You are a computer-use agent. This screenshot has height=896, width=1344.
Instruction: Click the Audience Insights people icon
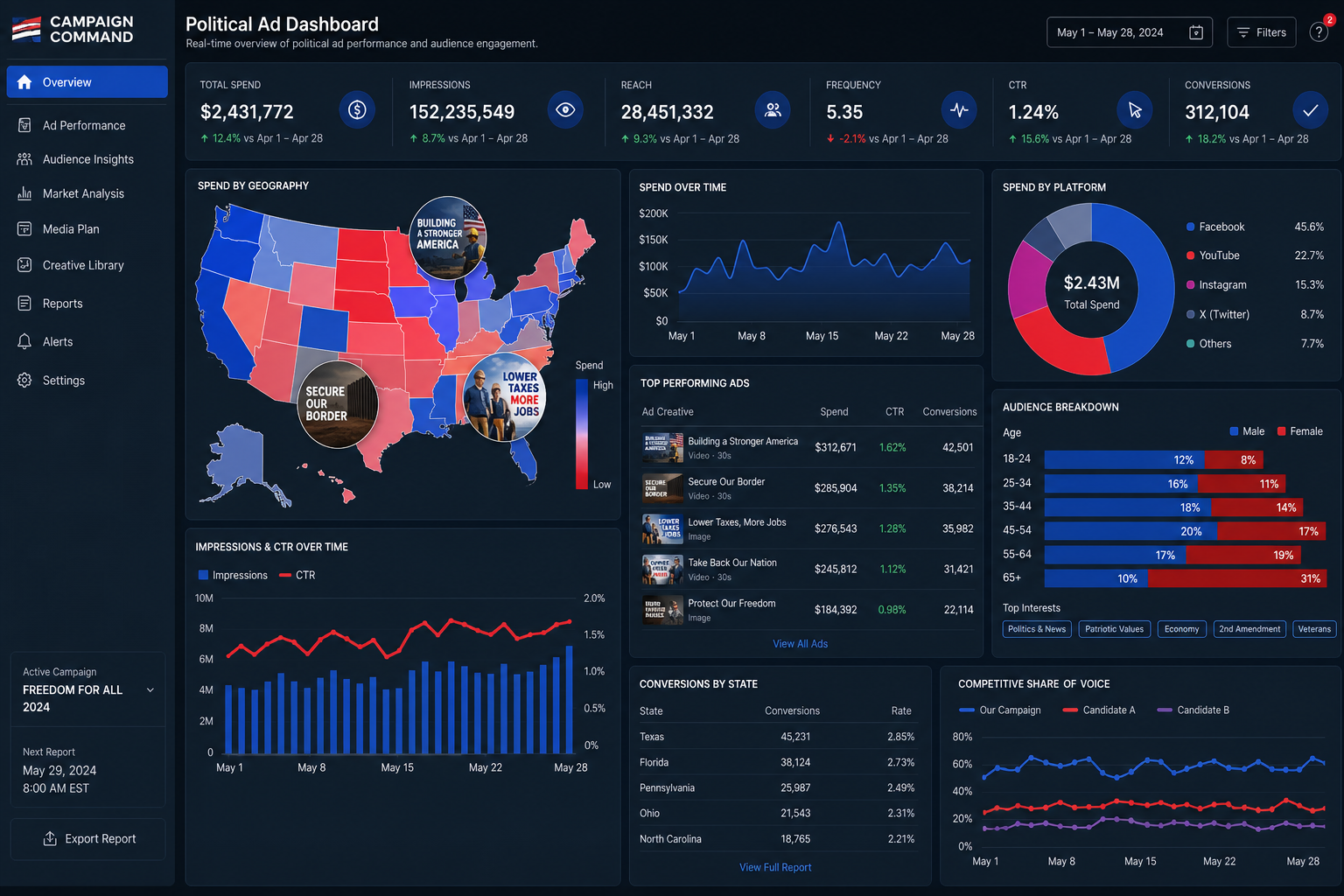(24, 159)
